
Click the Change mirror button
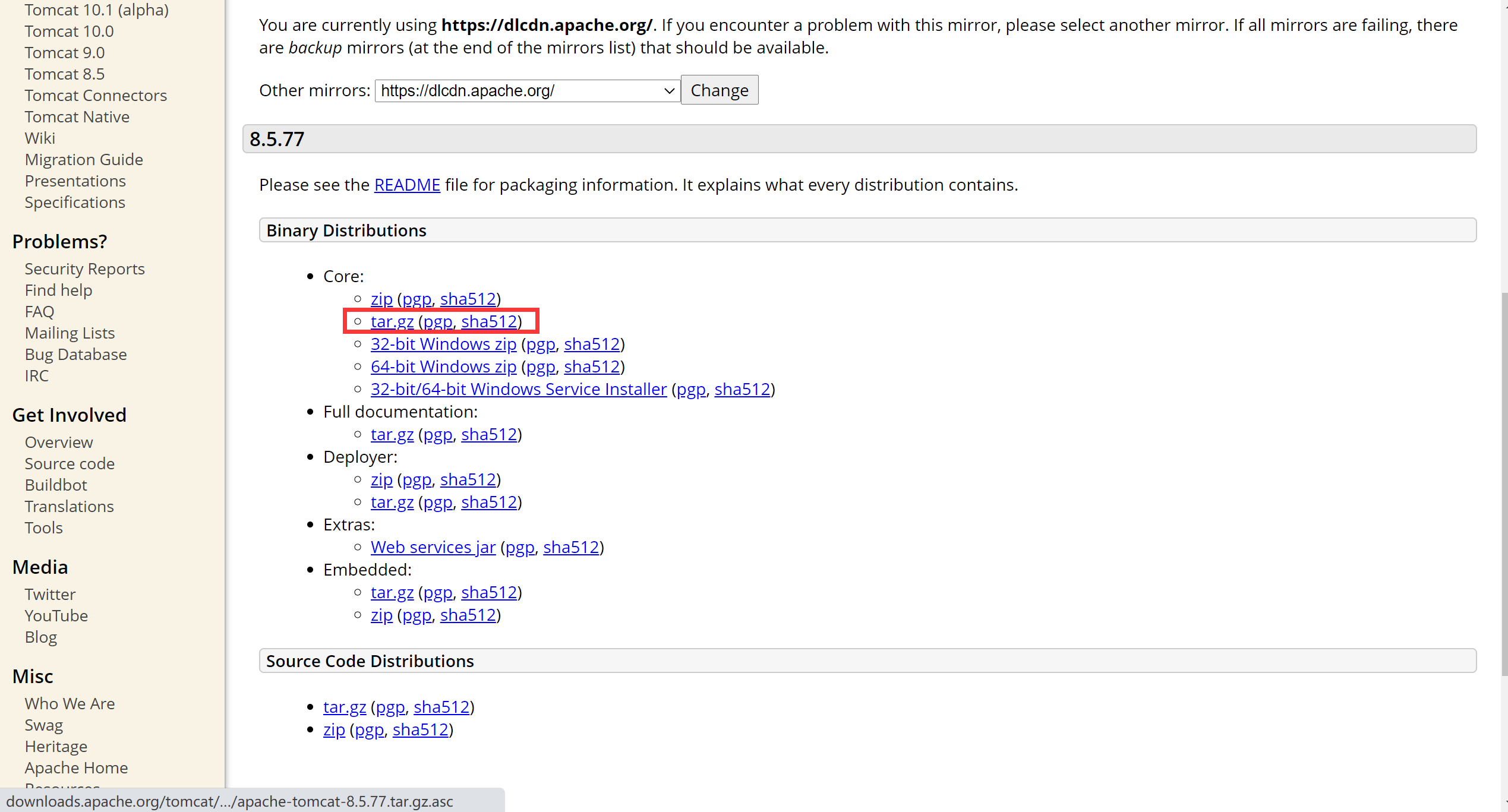point(719,90)
